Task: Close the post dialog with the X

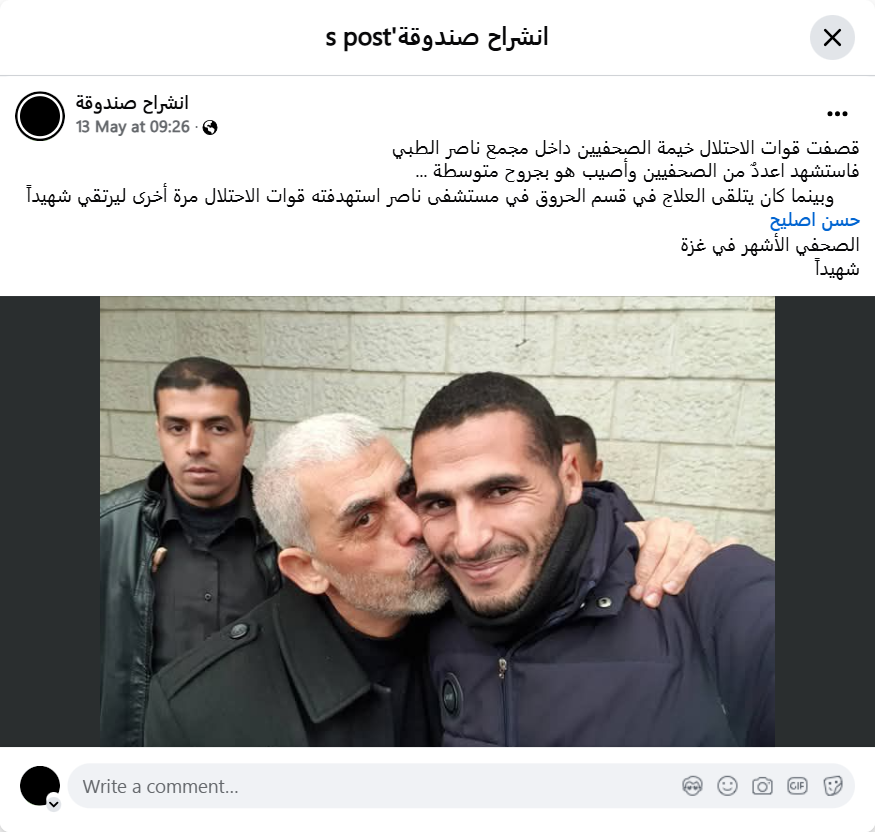Action: [832, 37]
